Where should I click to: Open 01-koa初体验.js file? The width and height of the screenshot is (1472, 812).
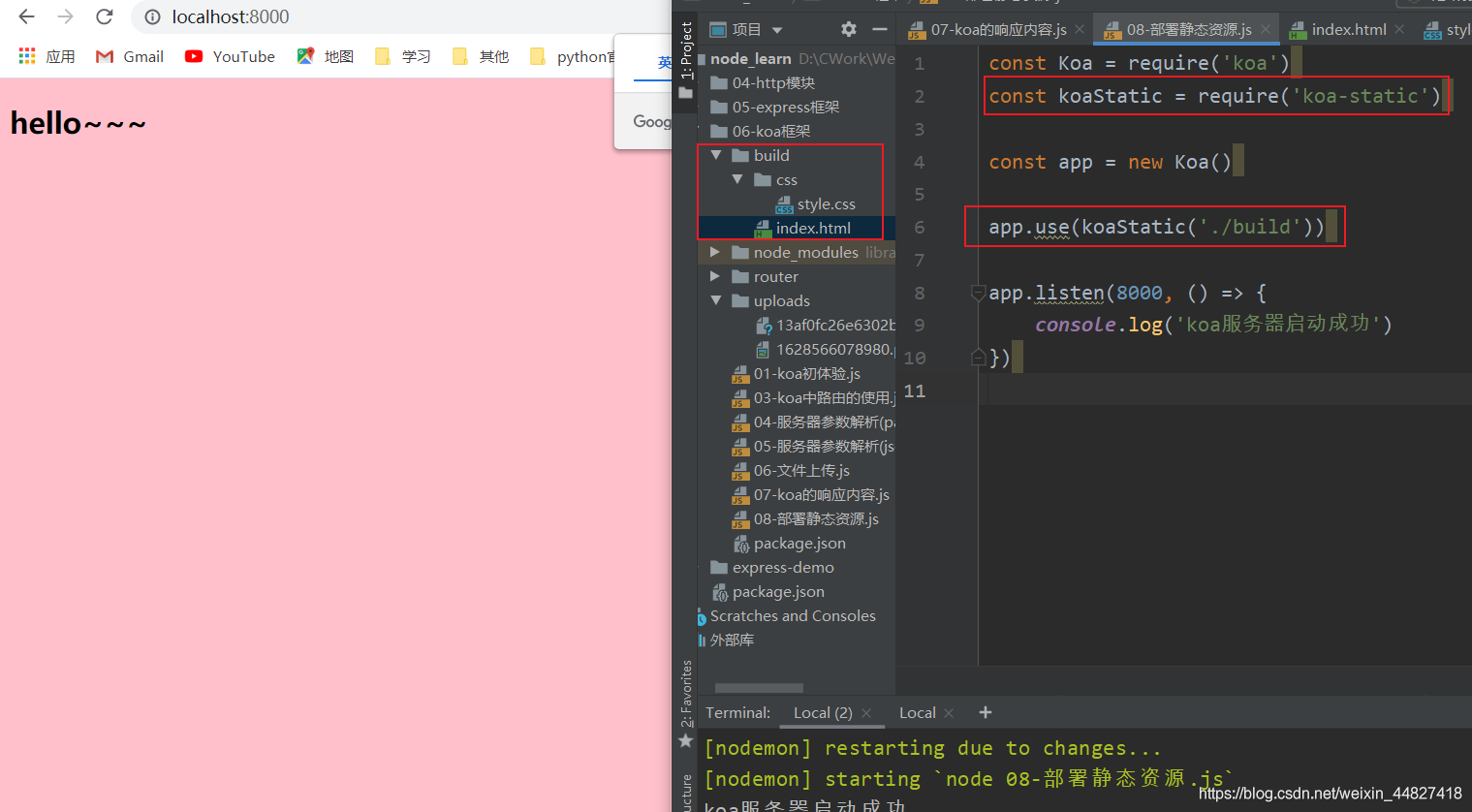(796, 373)
